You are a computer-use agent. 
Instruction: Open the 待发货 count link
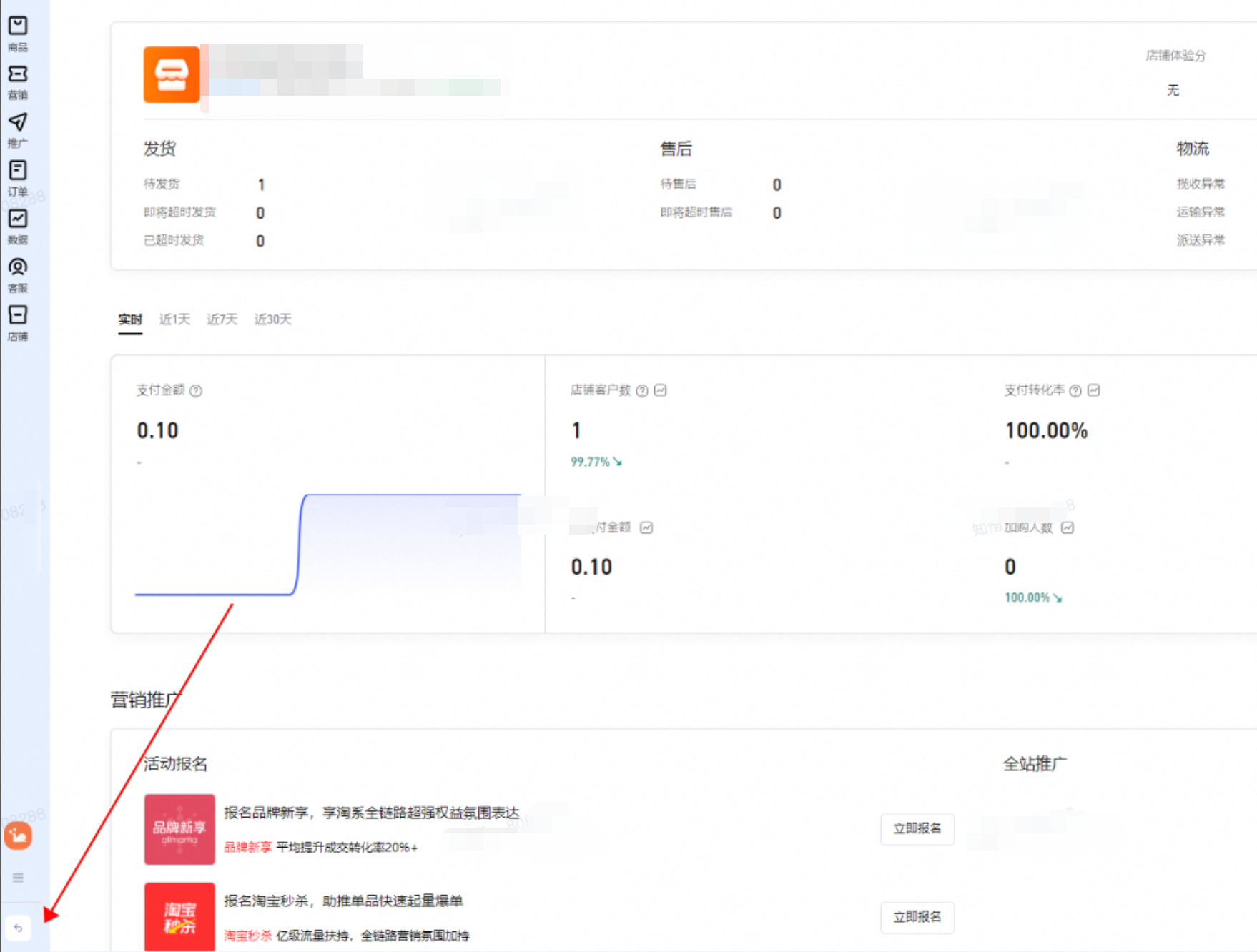261,184
